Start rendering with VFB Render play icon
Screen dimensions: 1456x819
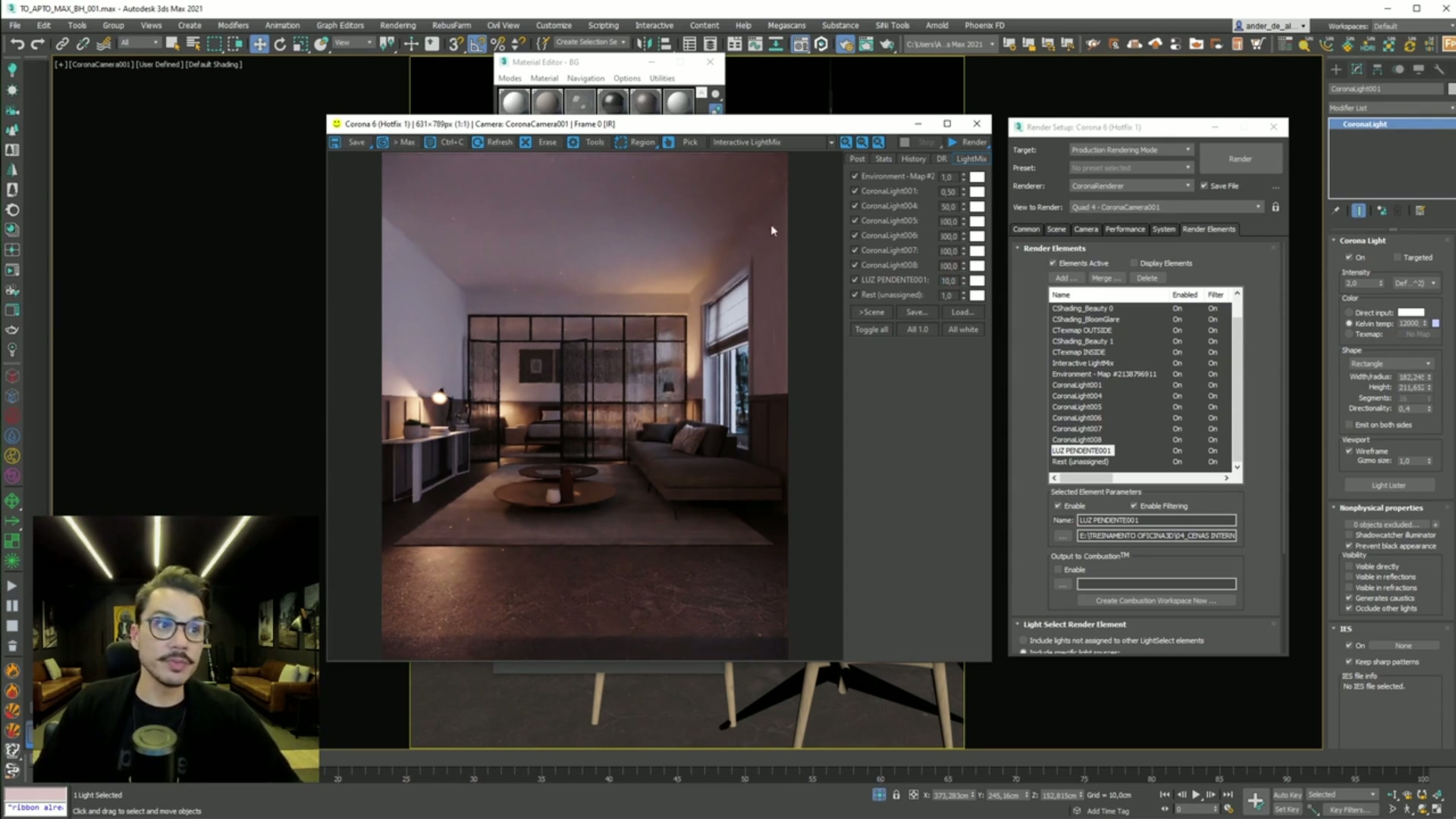(952, 143)
